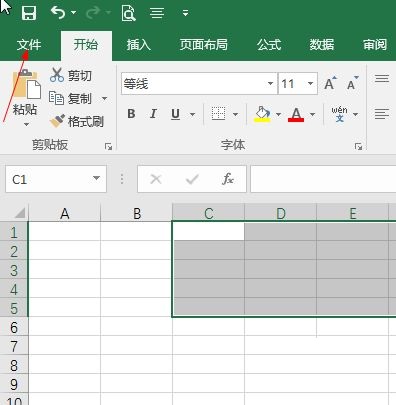The image size is (396, 405).
Task: Customize the quick access toolbar dropdown
Action: (186, 13)
